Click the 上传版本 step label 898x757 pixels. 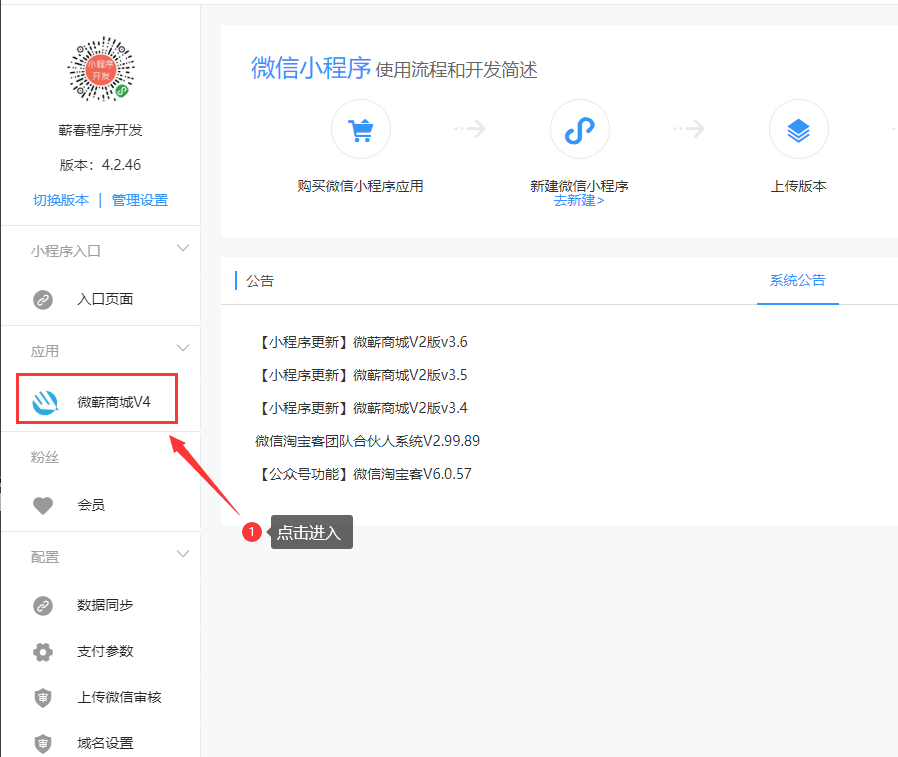[798, 186]
